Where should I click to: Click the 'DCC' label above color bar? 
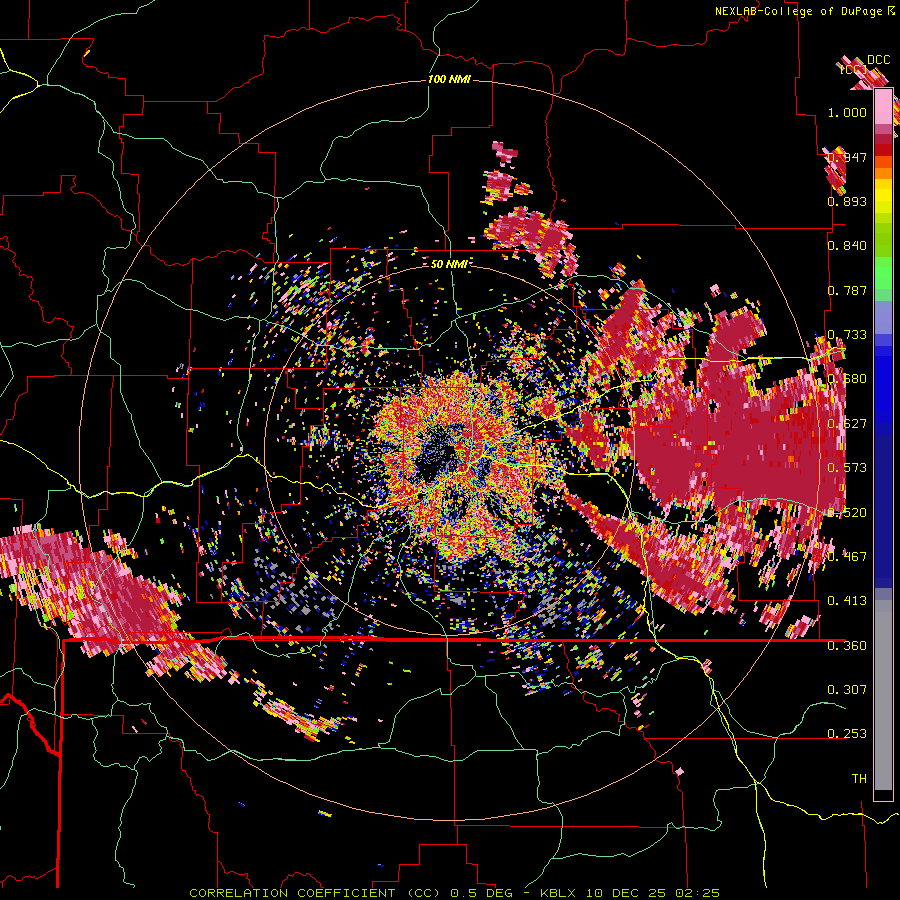[x=879, y=60]
